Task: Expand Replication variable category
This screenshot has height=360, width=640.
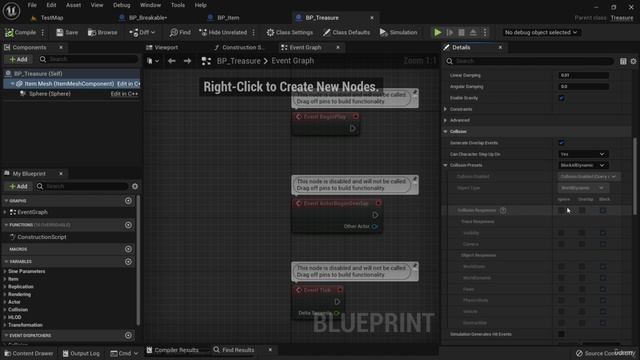Action: 5,287
